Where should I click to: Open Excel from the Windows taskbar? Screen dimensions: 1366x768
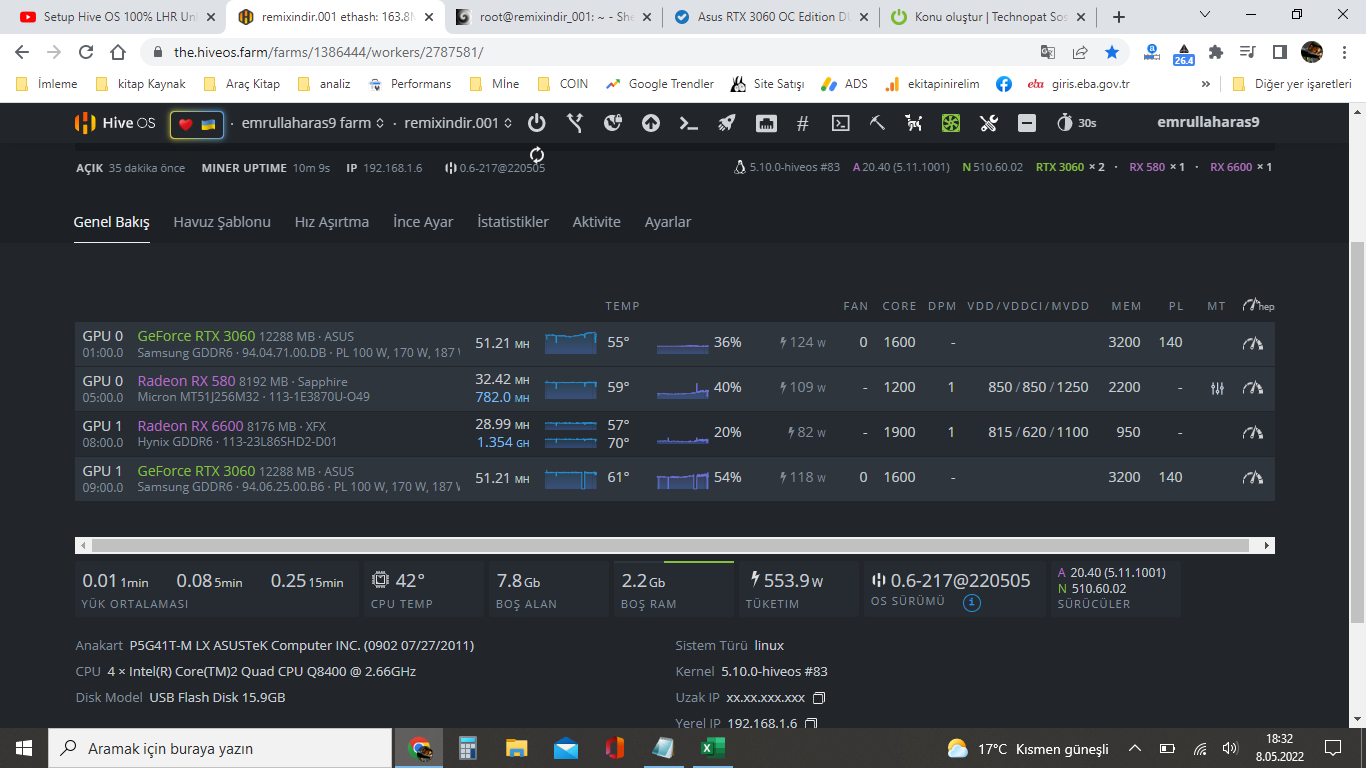click(712, 748)
